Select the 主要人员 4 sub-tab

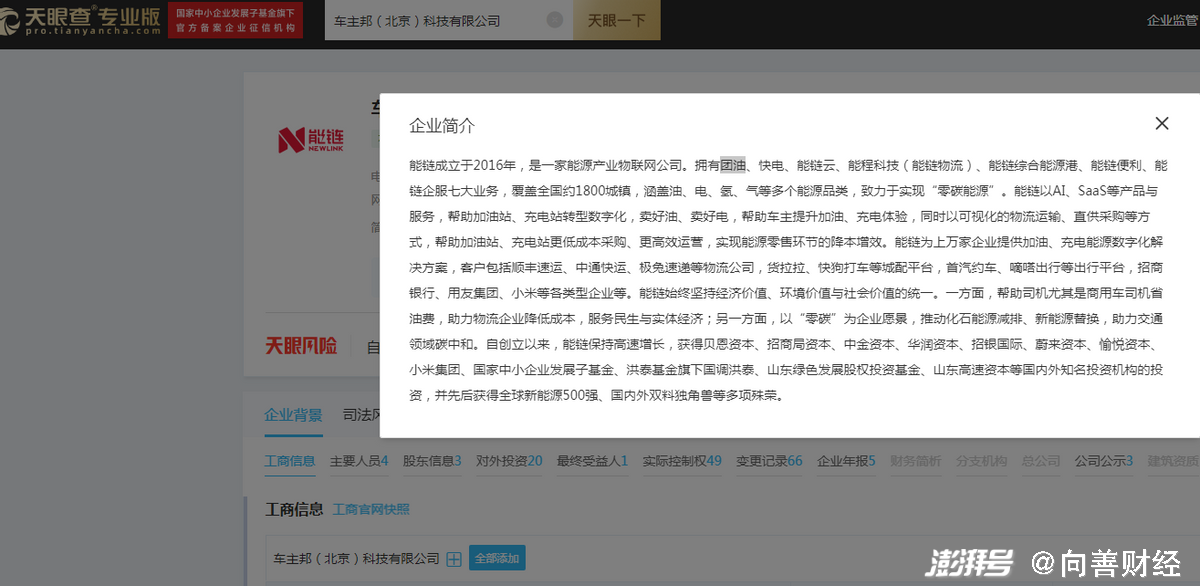click(x=360, y=461)
